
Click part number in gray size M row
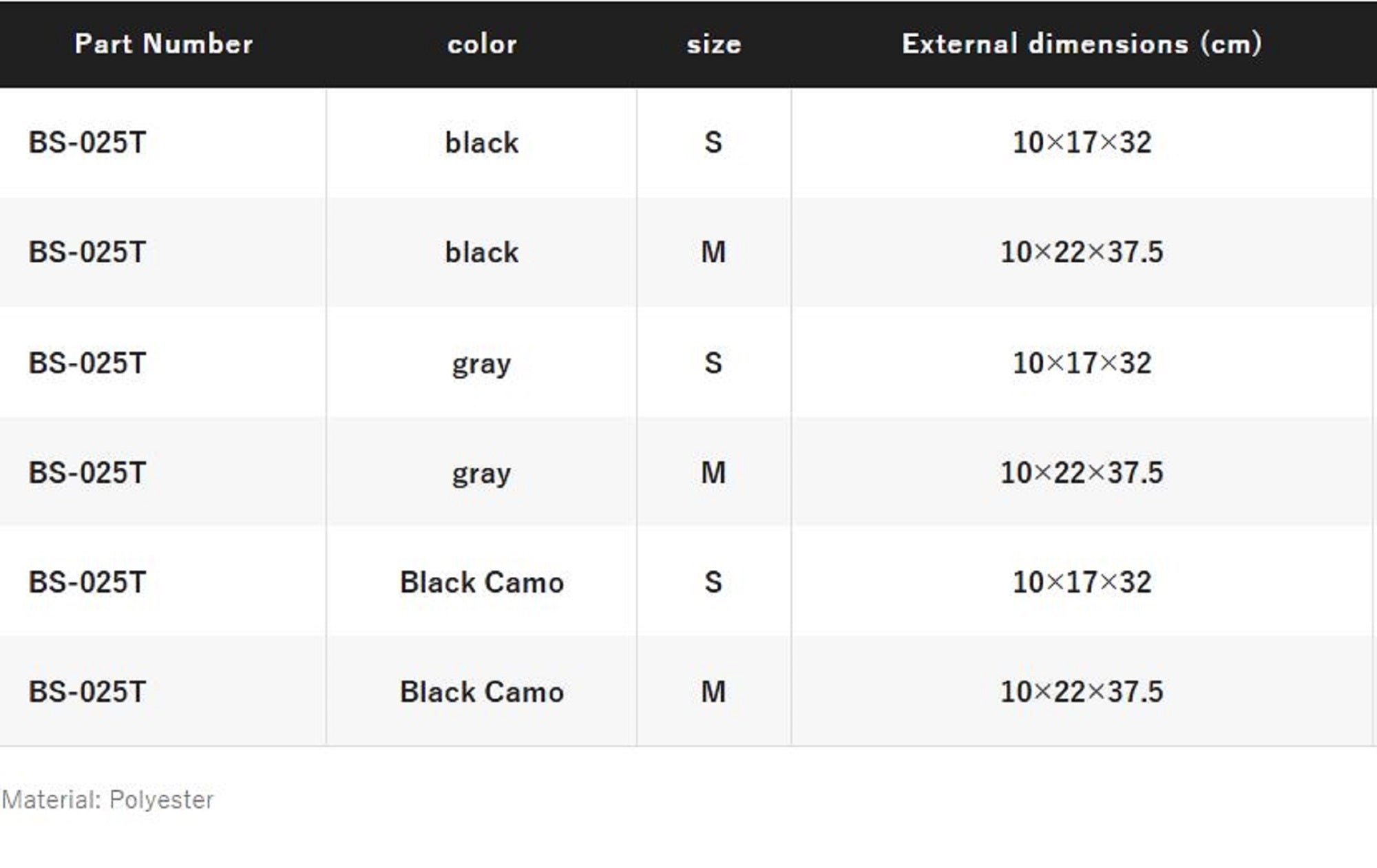tap(87, 473)
